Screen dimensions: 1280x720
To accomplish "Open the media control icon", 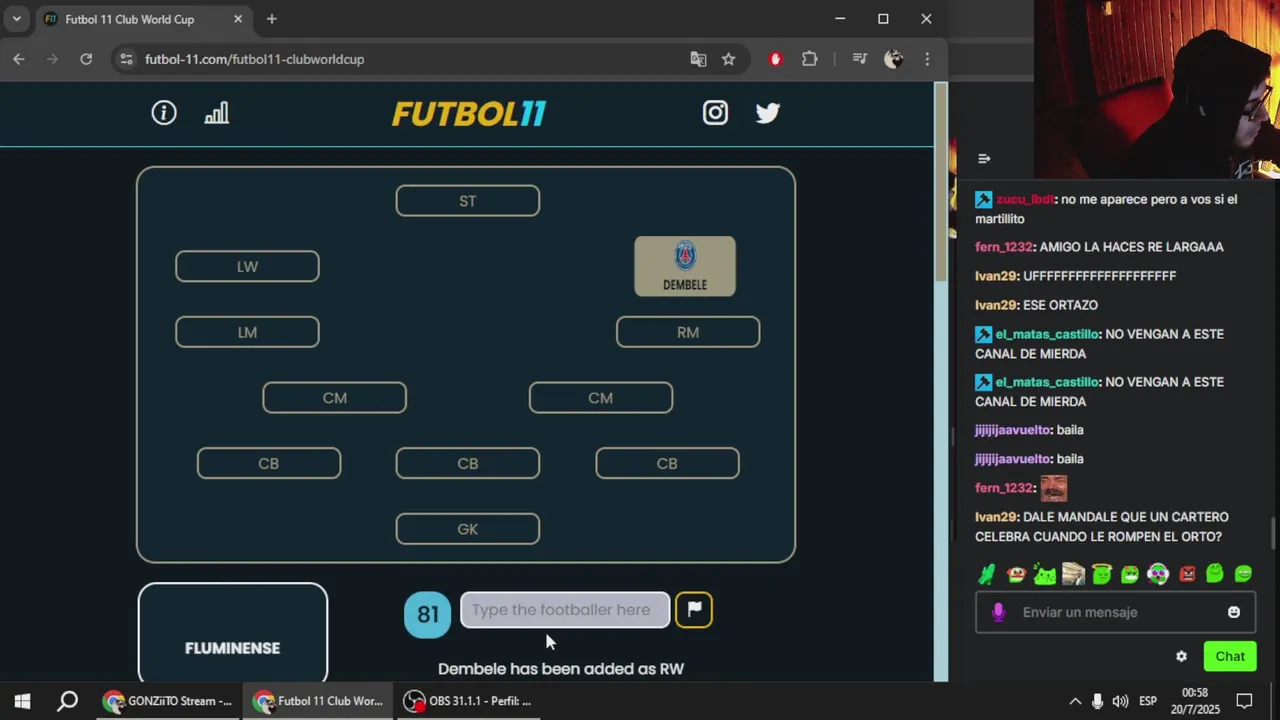I will click(x=859, y=59).
